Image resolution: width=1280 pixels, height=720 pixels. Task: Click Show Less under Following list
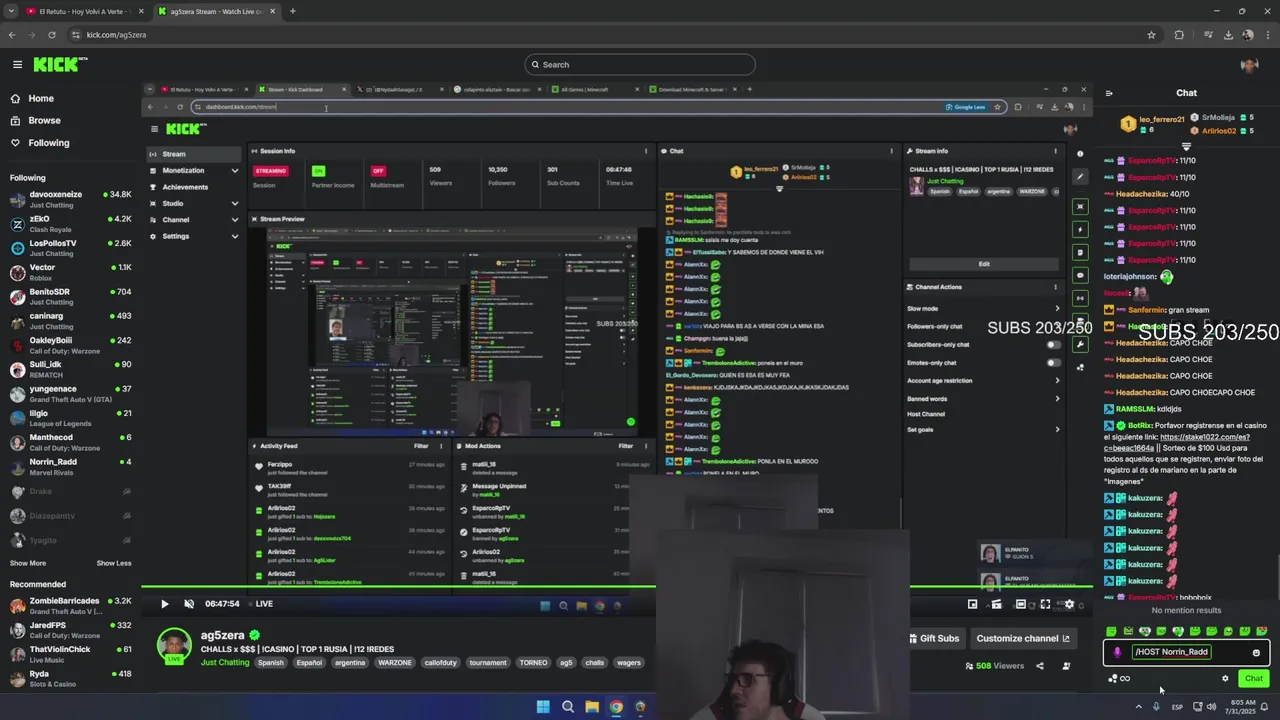pos(114,563)
